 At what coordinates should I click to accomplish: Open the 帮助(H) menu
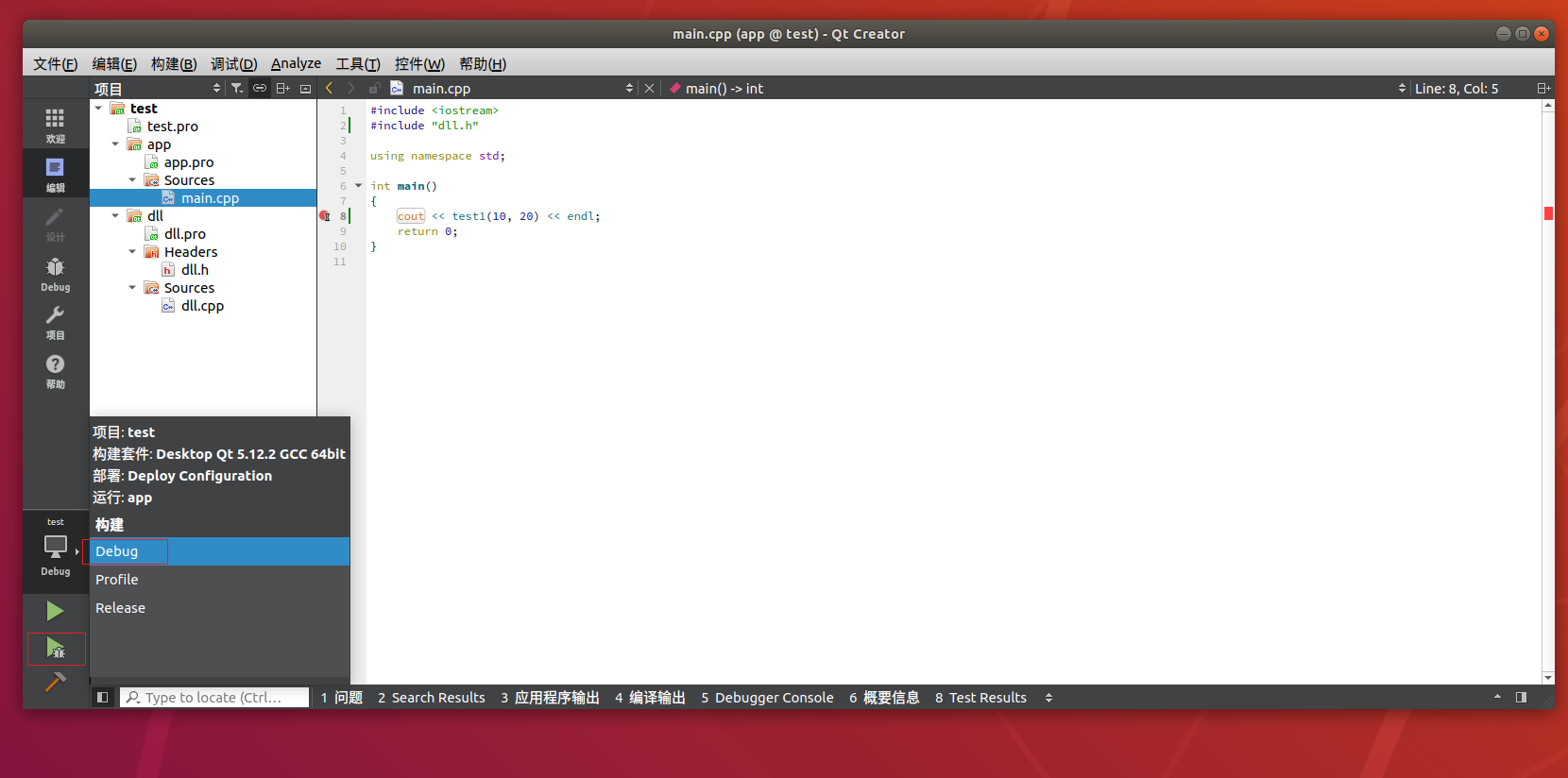(483, 64)
